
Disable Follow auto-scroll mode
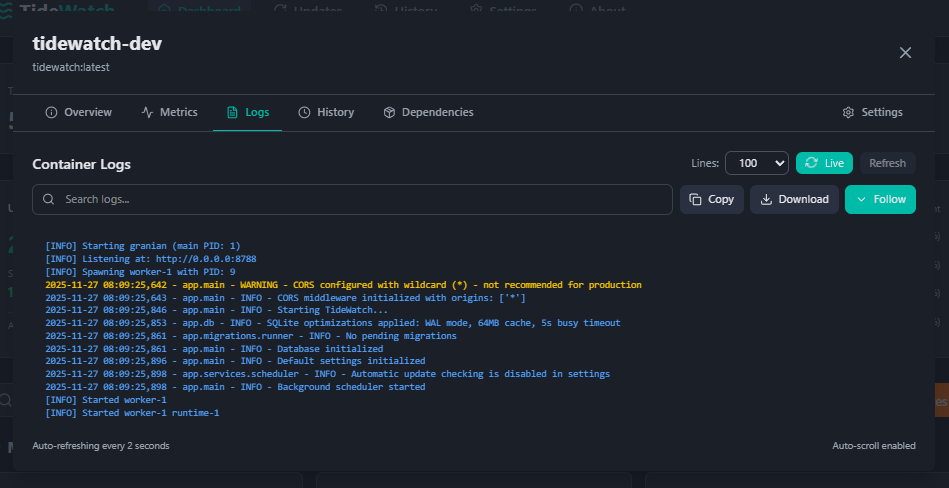tap(880, 199)
